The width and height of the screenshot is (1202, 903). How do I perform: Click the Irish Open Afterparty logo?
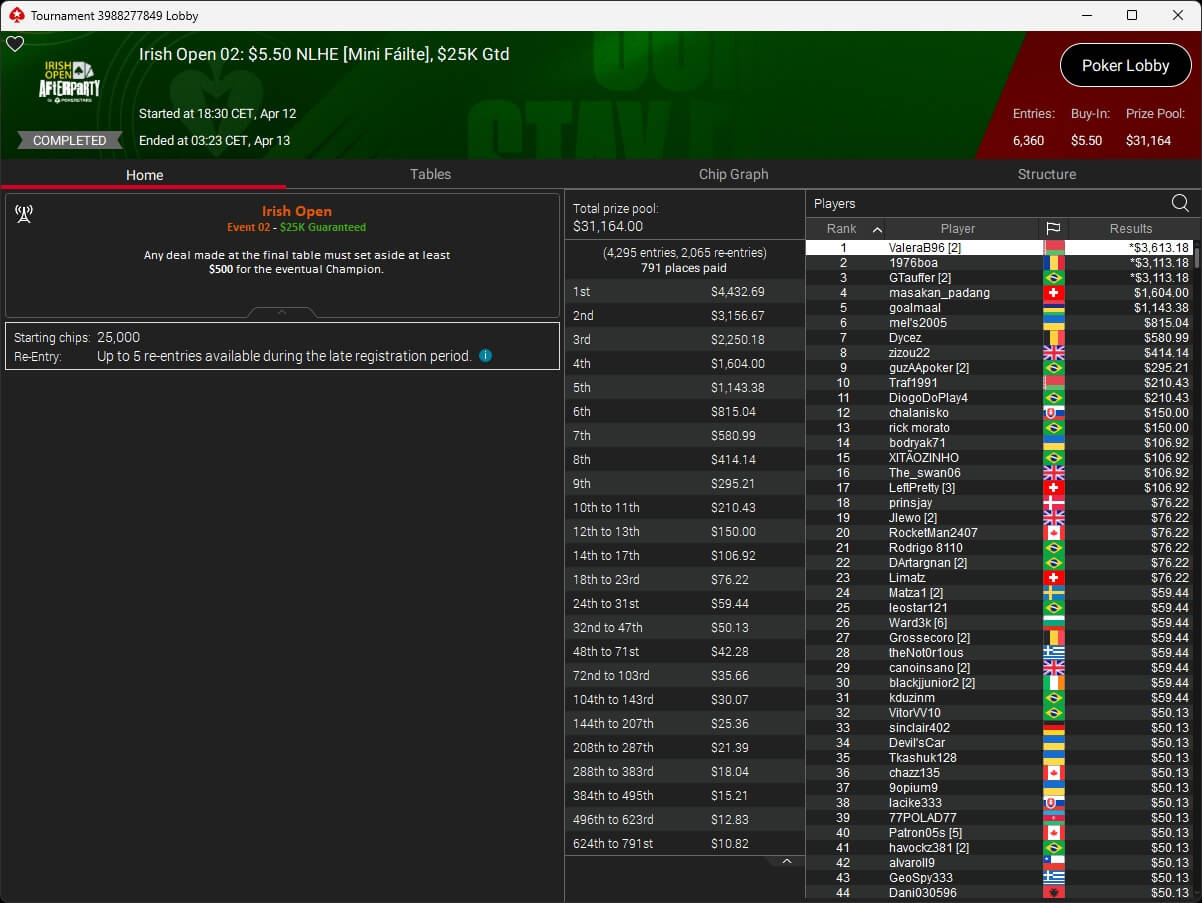[x=69, y=81]
